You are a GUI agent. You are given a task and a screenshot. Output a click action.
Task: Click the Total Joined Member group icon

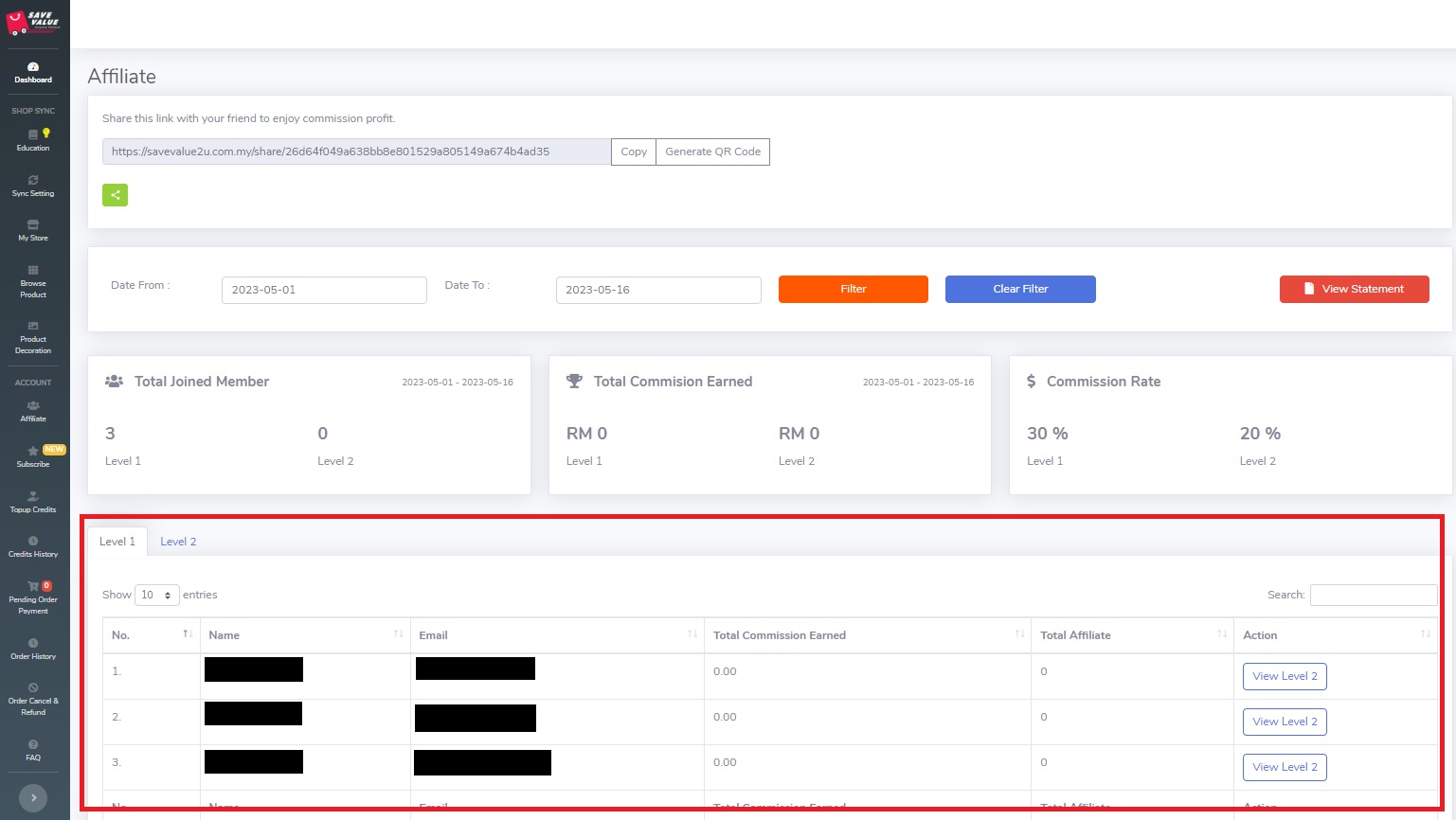114,382
